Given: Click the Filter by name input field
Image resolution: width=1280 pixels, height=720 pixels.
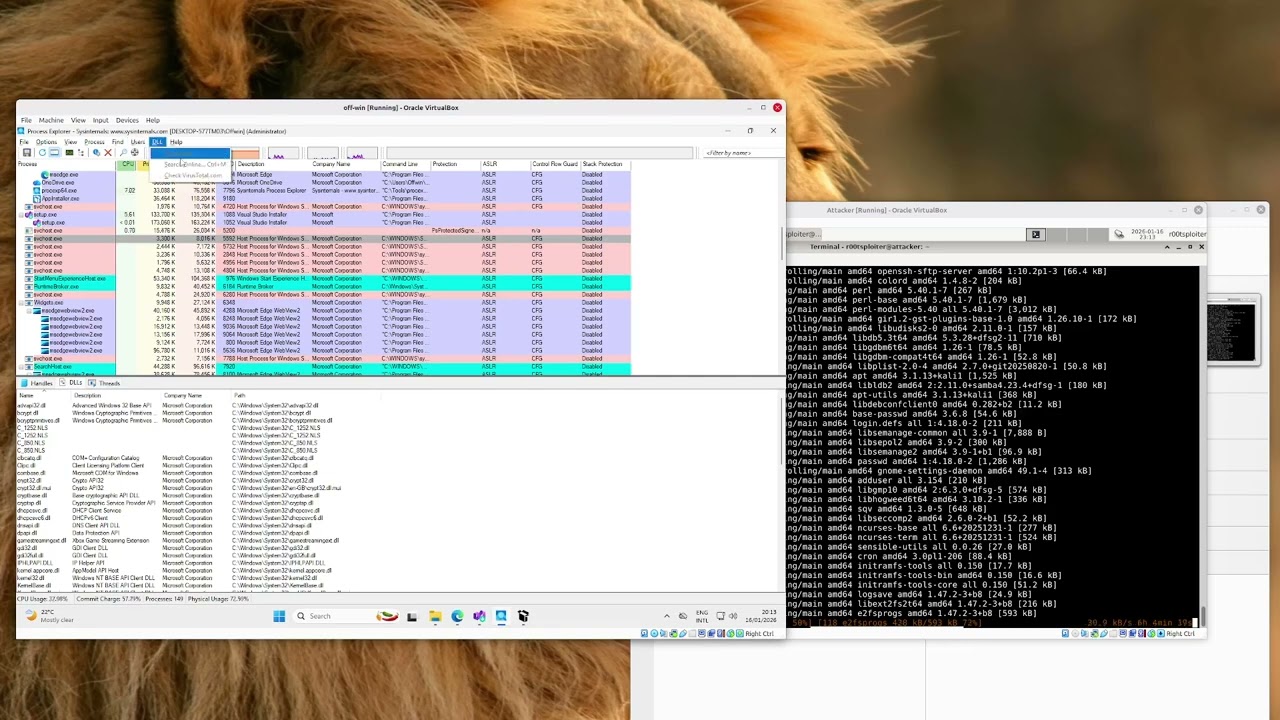Looking at the screenshot, I should (741, 153).
